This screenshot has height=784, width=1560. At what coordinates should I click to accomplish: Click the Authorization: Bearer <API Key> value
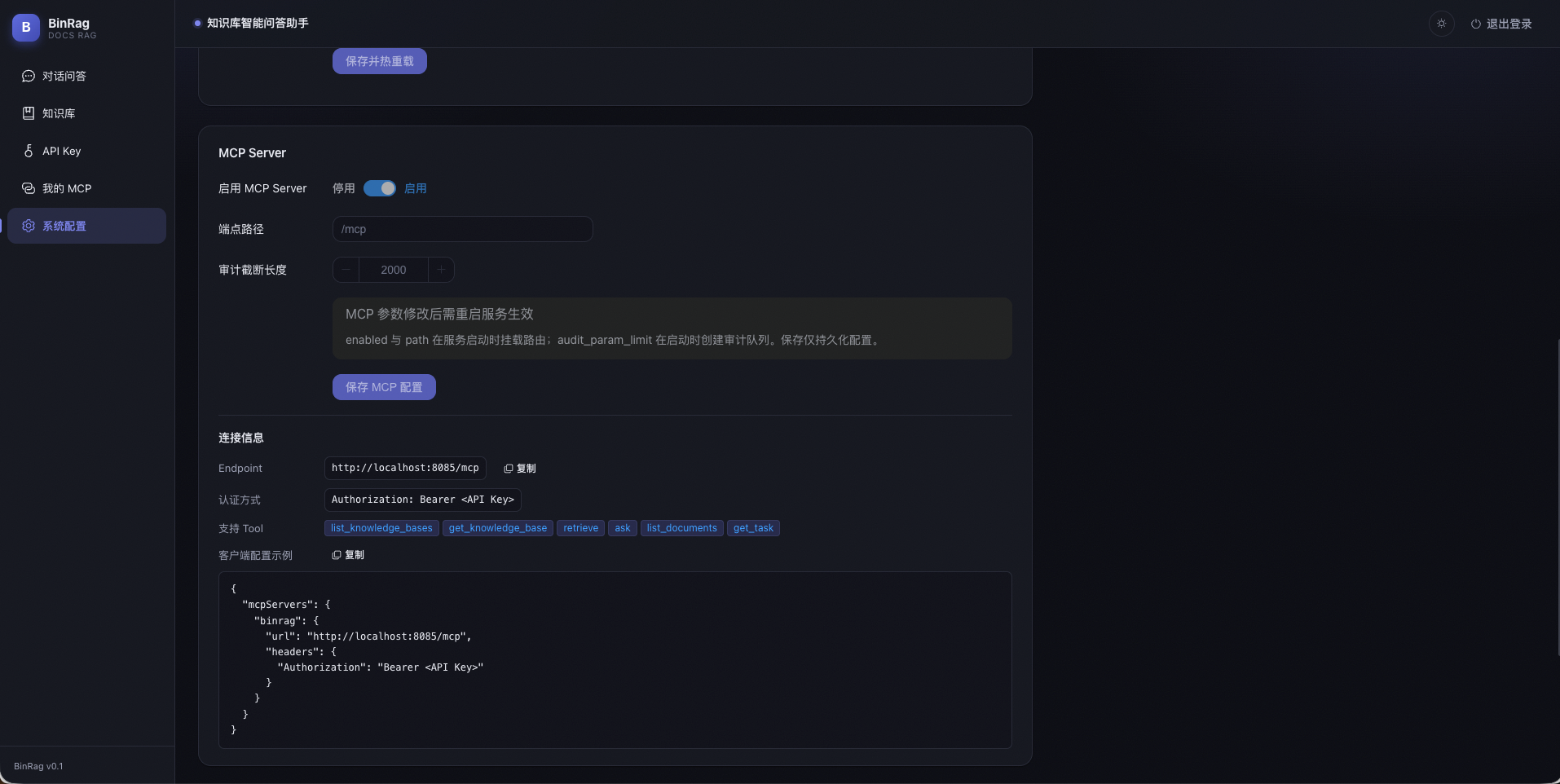423,500
